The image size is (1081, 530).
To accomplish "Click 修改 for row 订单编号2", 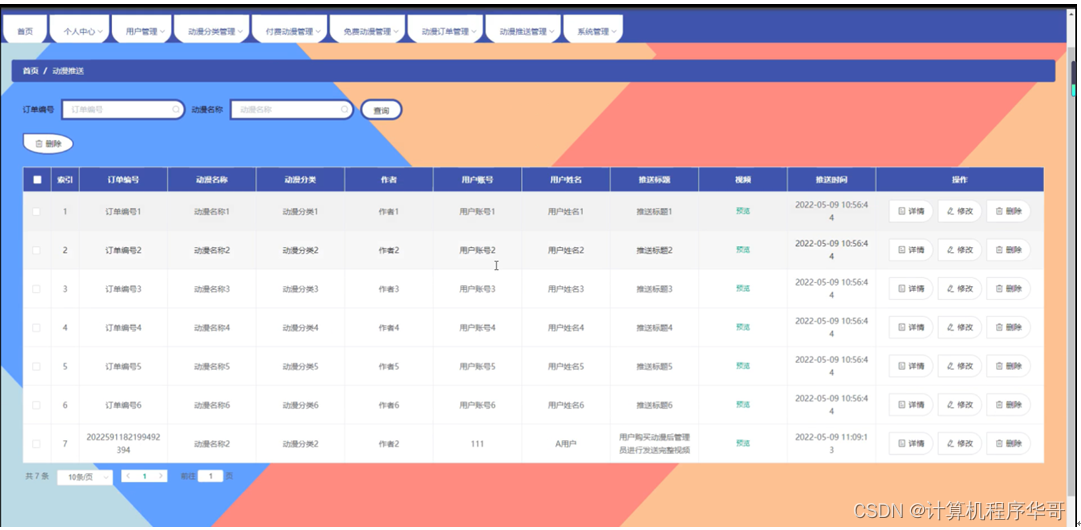I will pyautogui.click(x=960, y=250).
